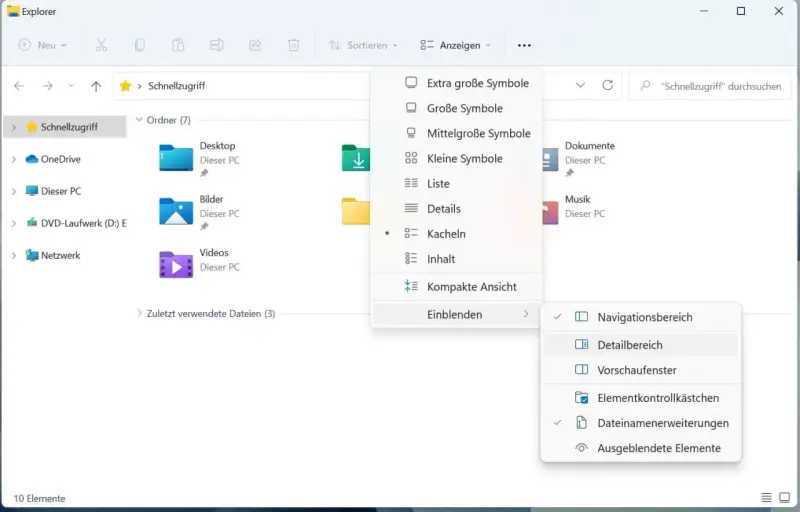Image resolution: width=800 pixels, height=512 pixels.
Task: Click the Dieser PC monitor icon
Action: [32, 191]
